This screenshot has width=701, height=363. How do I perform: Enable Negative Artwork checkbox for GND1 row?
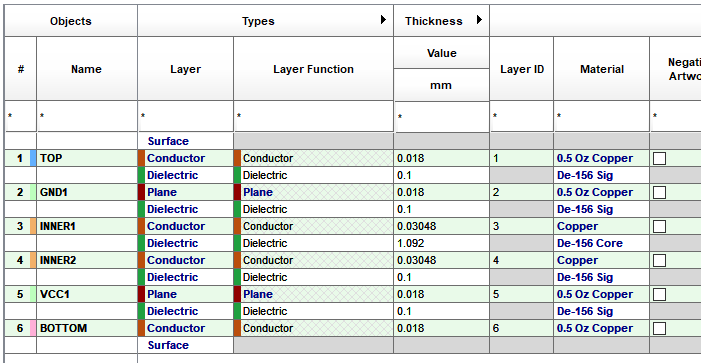pos(659,192)
